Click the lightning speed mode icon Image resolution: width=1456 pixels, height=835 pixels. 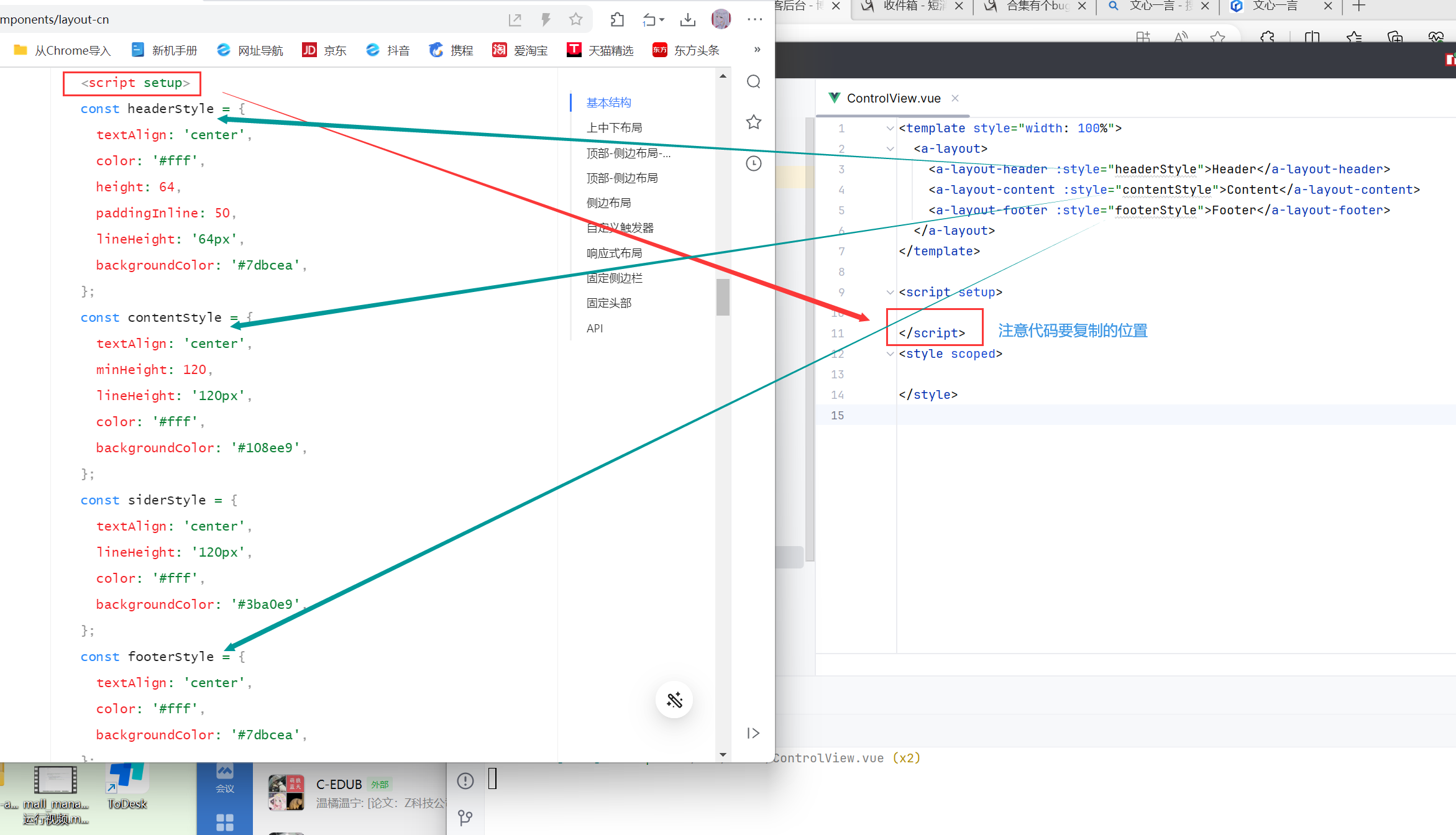coord(546,20)
